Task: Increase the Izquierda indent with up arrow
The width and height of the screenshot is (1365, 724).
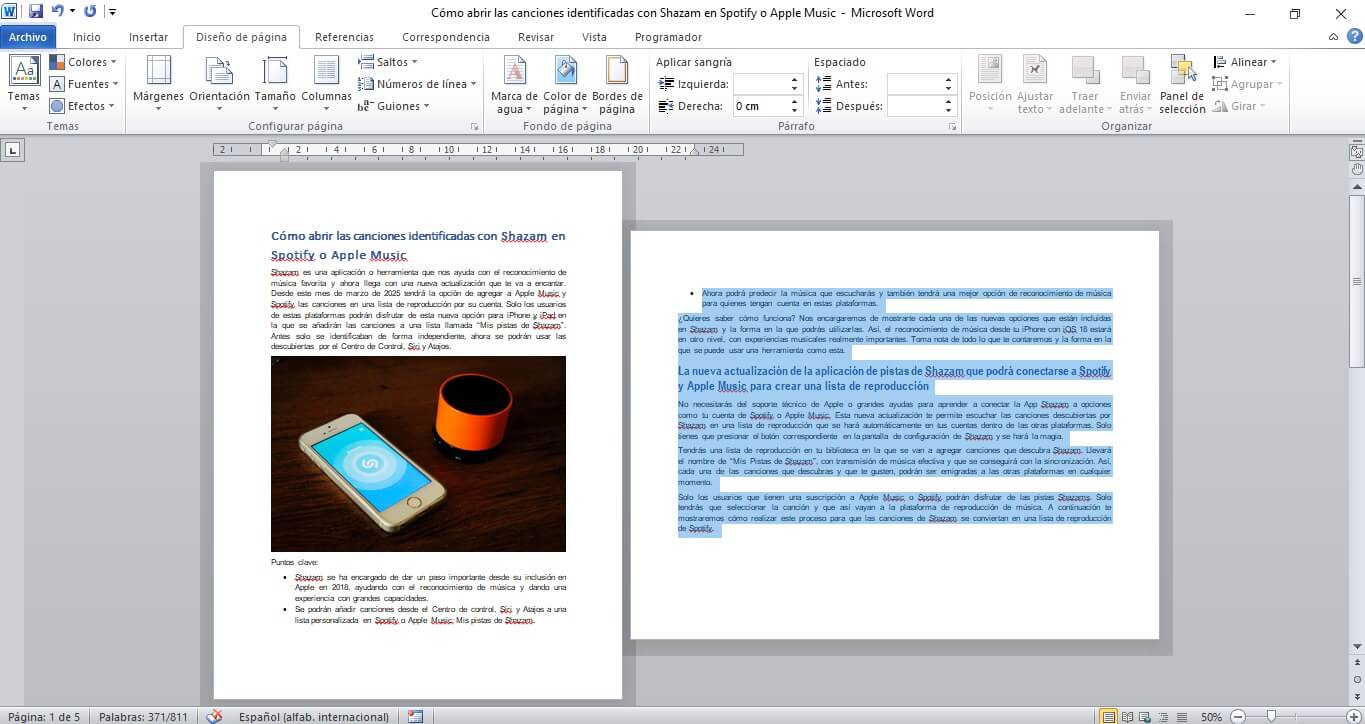Action: pos(796,80)
